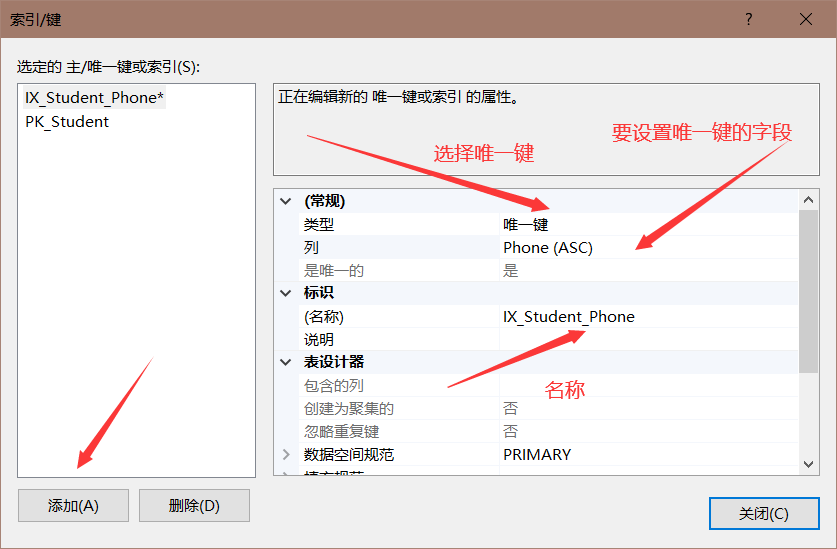Click the 删除(D) button

[x=194, y=505]
